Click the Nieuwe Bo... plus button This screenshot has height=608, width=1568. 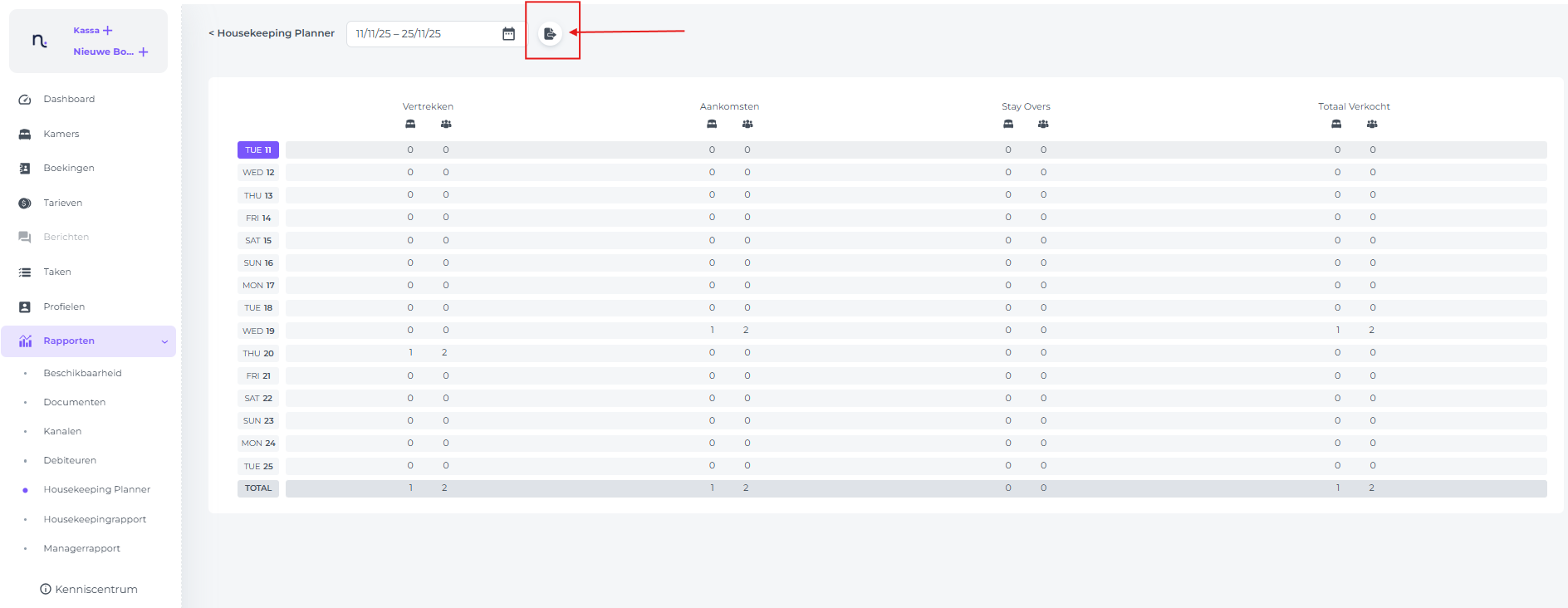click(144, 52)
